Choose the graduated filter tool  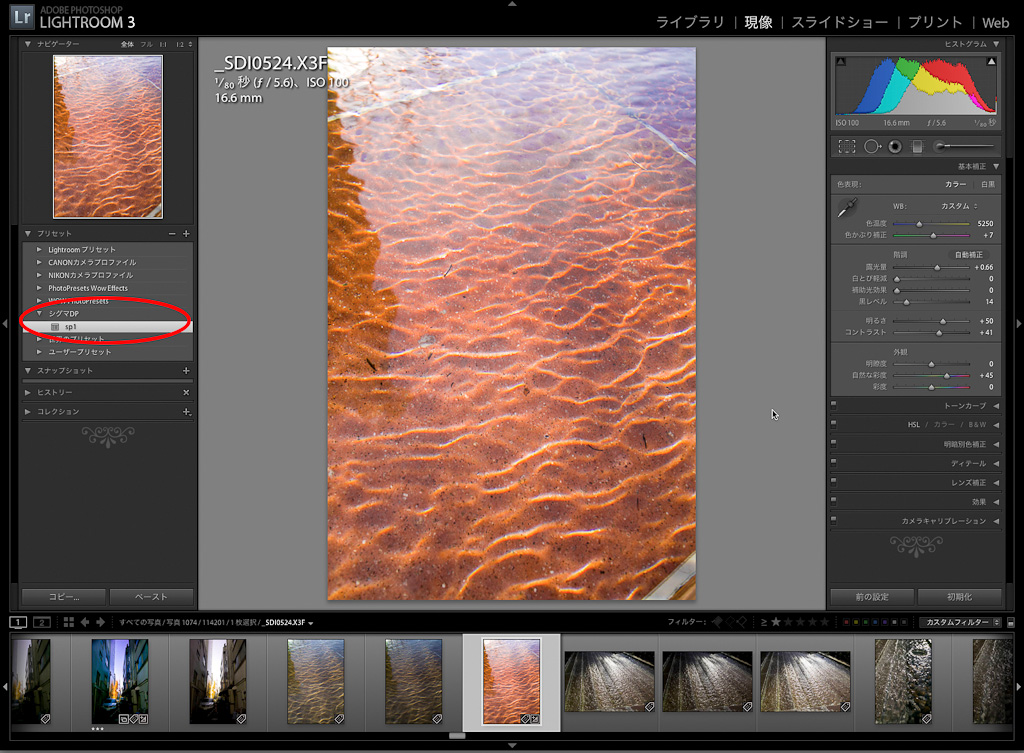click(917, 146)
